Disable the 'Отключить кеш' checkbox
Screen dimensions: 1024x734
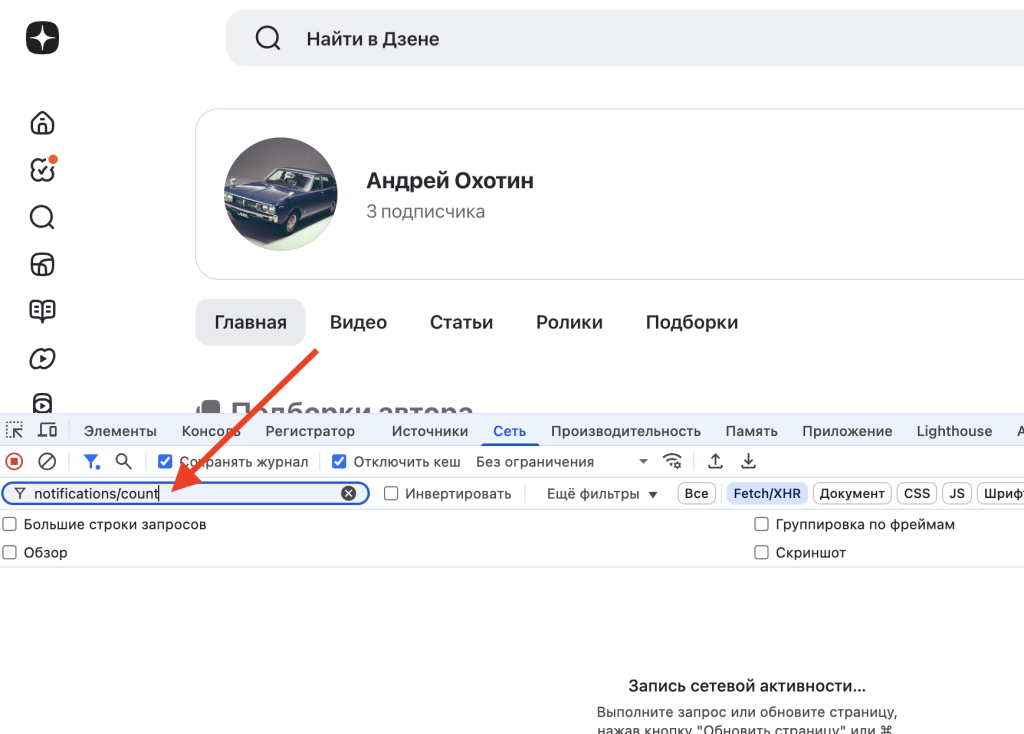(x=339, y=462)
